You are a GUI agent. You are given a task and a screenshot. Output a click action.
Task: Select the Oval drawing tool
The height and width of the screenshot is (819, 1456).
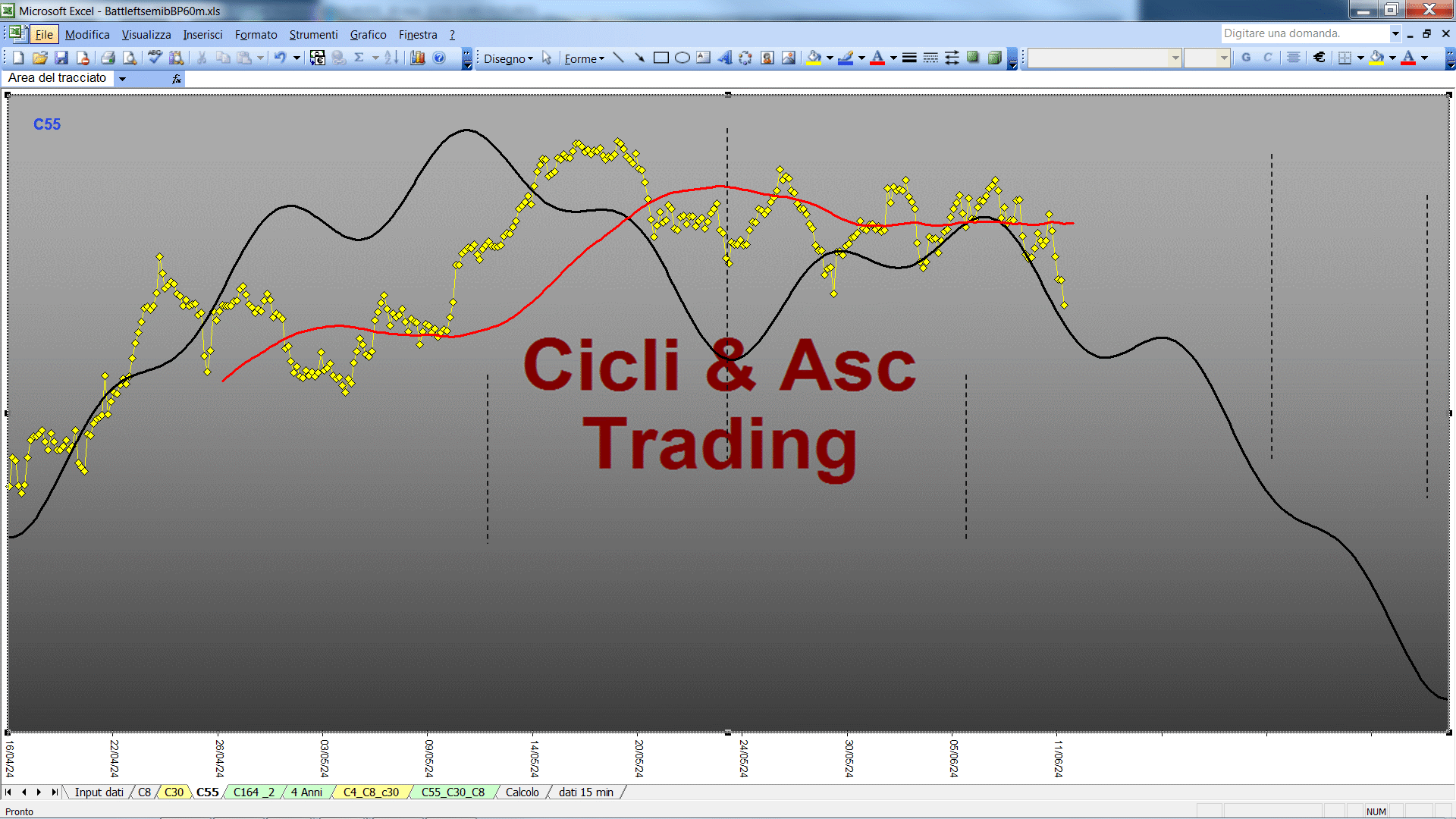pyautogui.click(x=682, y=58)
